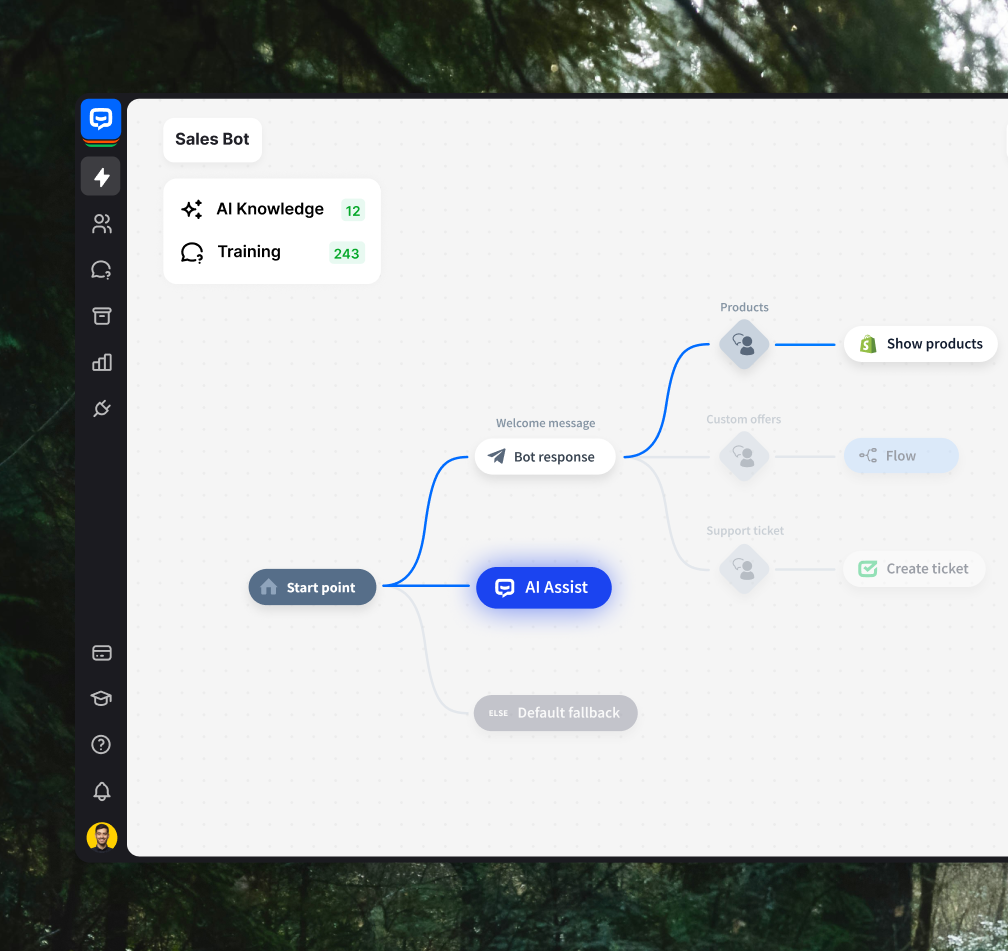Click the chat bubble icon beside Training
The height and width of the screenshot is (951, 1008).
tap(192, 253)
